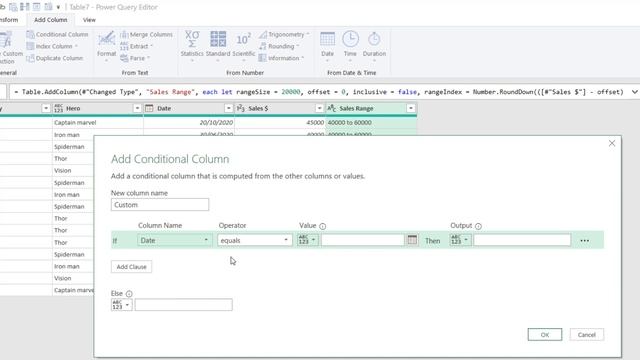The width and height of the screenshot is (640, 360).
Task: Open the Extract options
Action: coord(136,46)
